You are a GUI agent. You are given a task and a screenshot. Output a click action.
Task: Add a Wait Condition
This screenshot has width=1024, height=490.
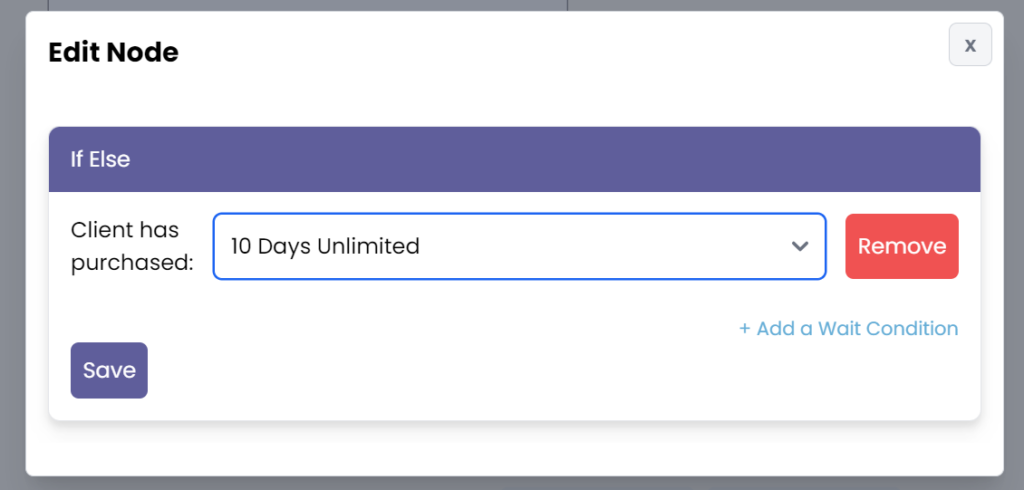coord(848,328)
